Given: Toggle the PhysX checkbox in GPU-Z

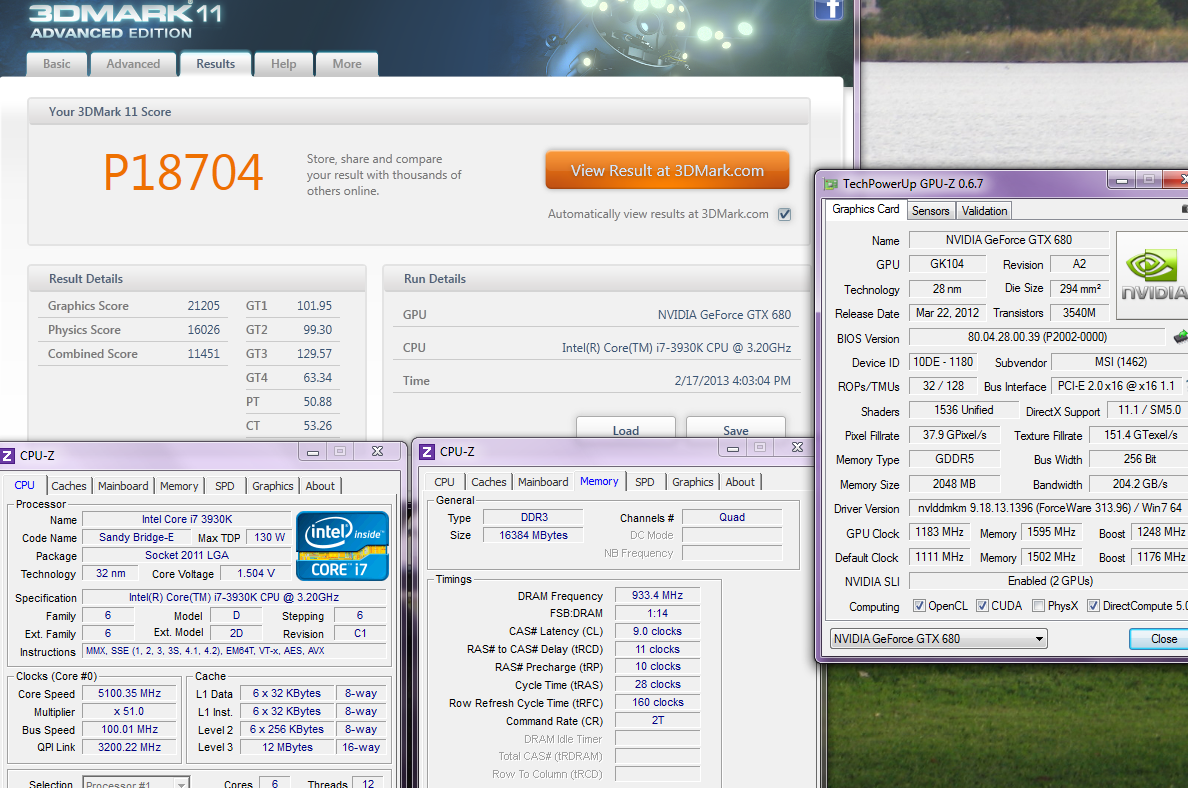Looking at the screenshot, I should tap(1039, 605).
